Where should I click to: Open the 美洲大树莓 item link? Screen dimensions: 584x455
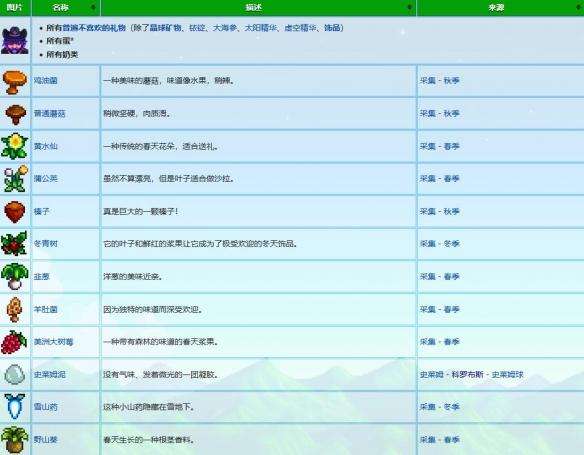pyautogui.click(x=54, y=341)
